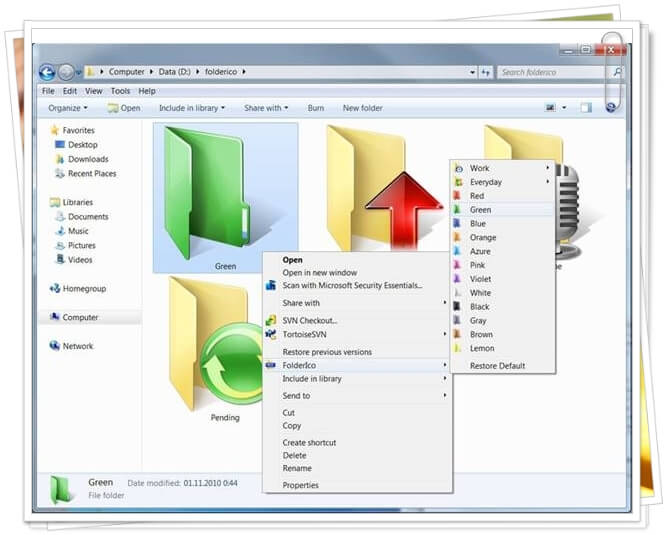Click the Open toolbar button
The width and height of the screenshot is (667, 535).
point(124,108)
